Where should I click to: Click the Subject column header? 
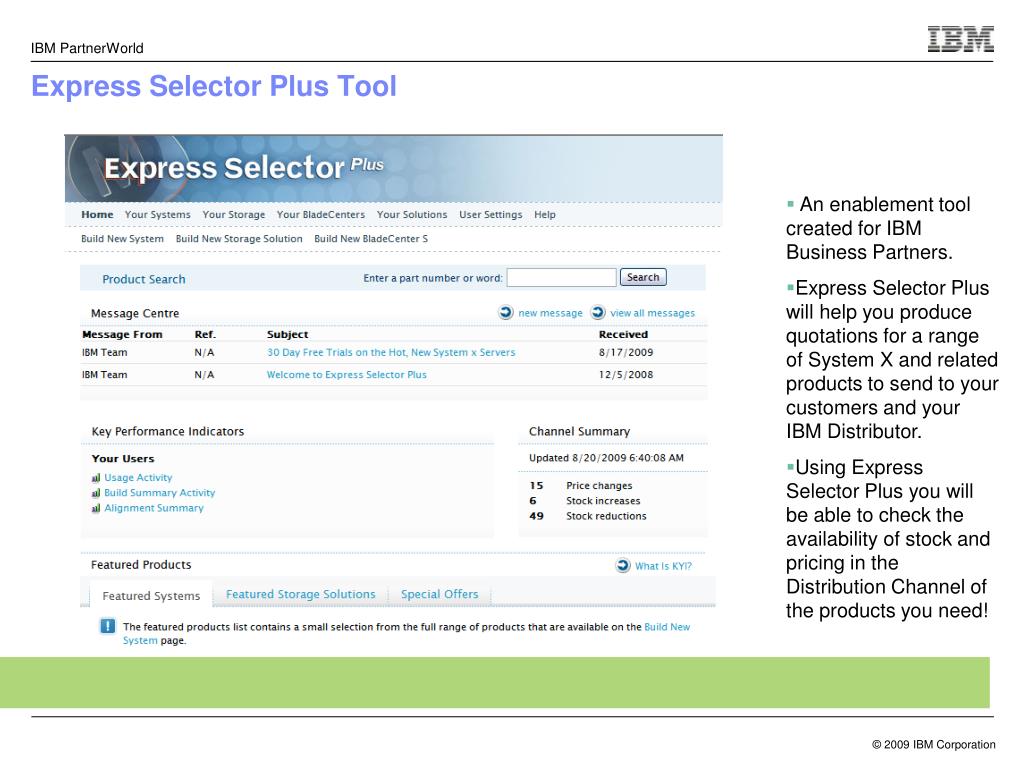pyautogui.click(x=287, y=334)
